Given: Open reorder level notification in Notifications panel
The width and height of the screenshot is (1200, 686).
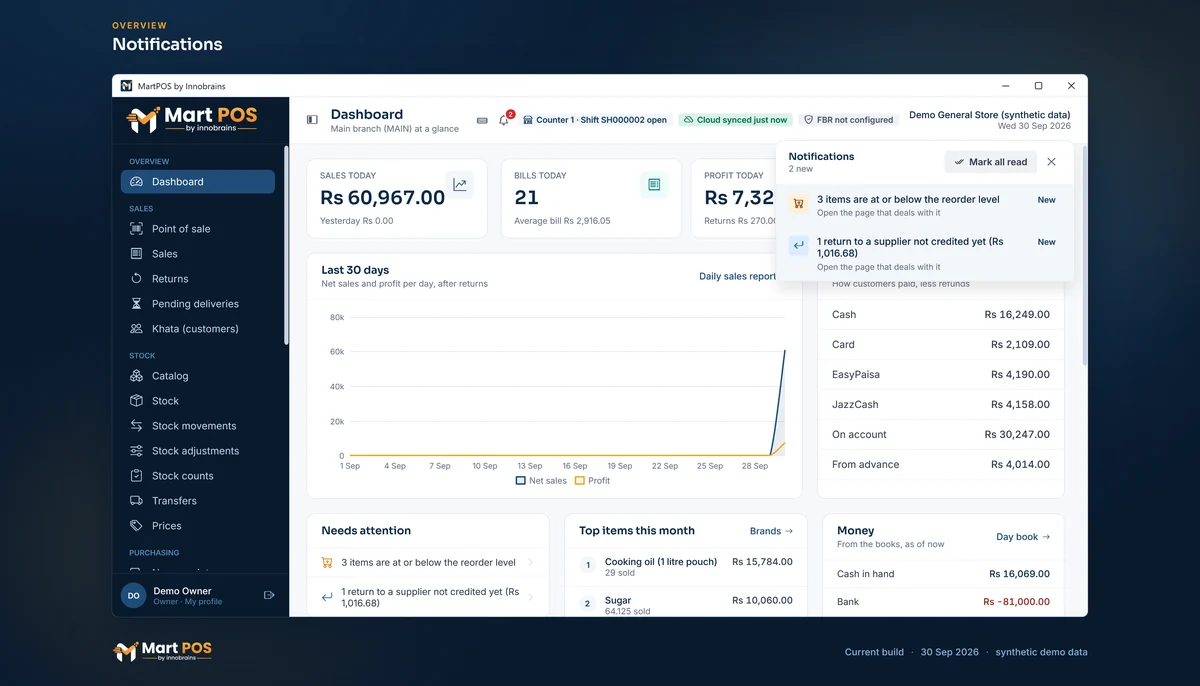Looking at the screenshot, I should pyautogui.click(x=925, y=205).
